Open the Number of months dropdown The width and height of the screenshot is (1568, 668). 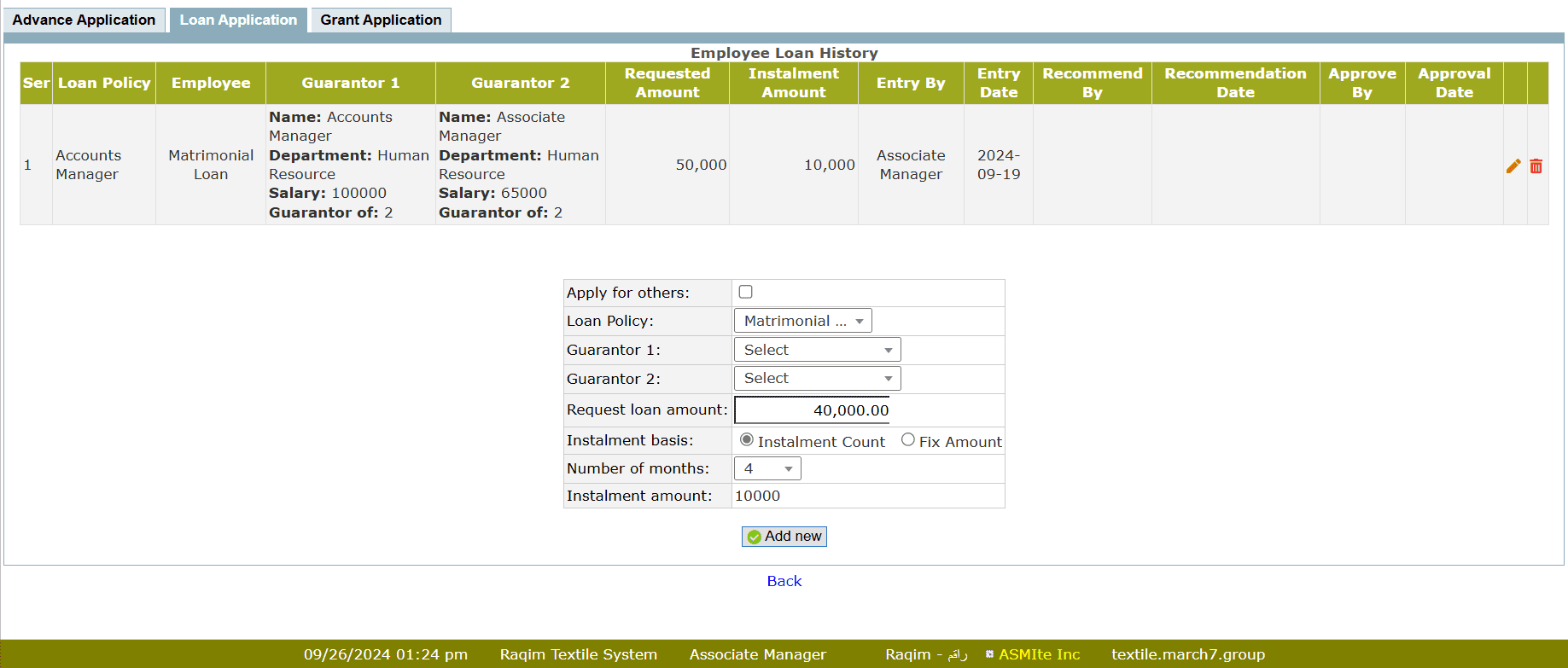[767, 468]
